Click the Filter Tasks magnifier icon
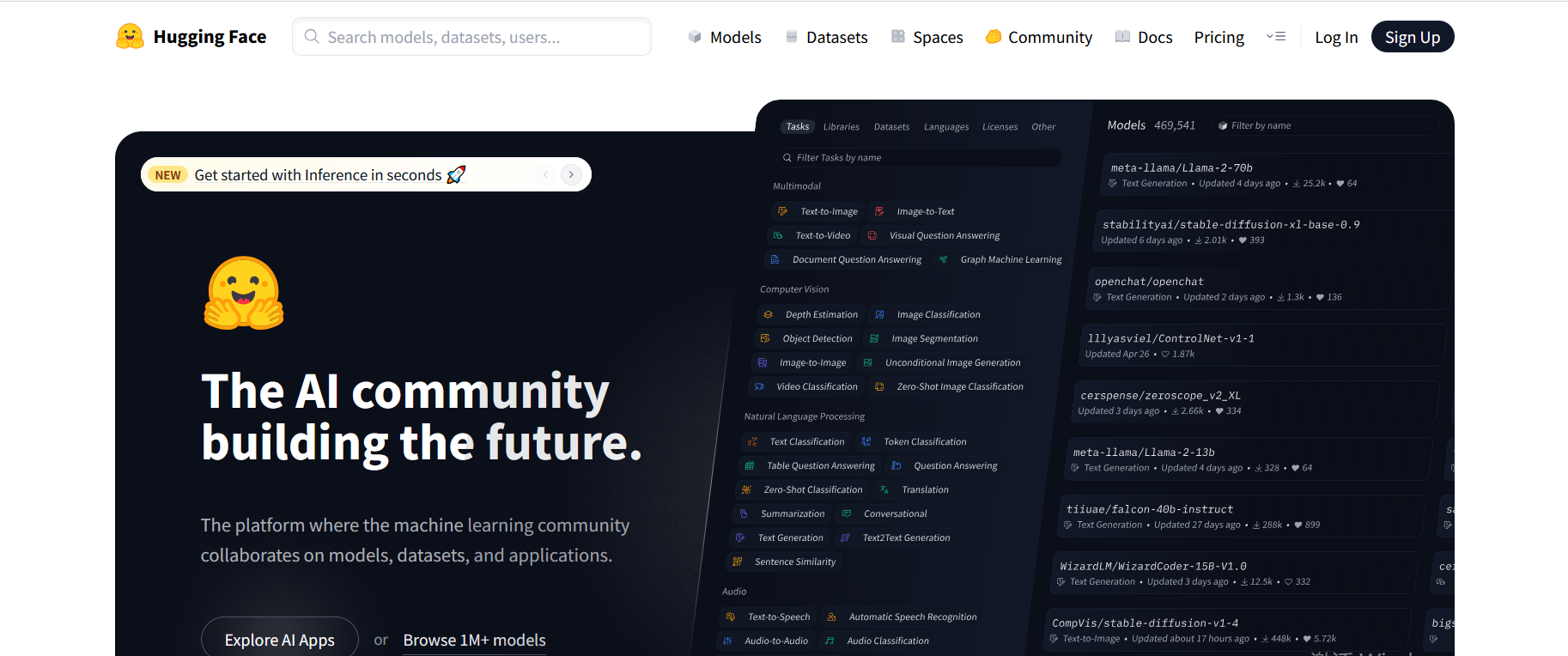 (787, 158)
